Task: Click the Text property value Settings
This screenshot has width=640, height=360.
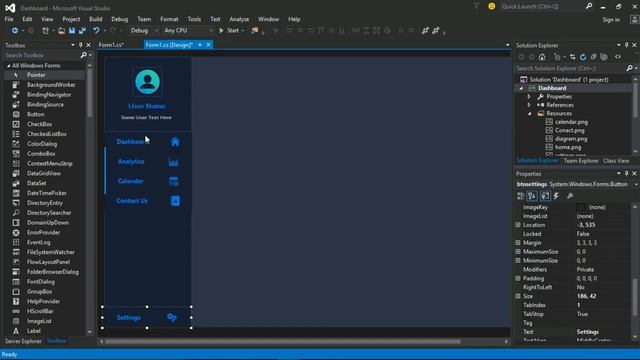Action: pyautogui.click(x=587, y=332)
